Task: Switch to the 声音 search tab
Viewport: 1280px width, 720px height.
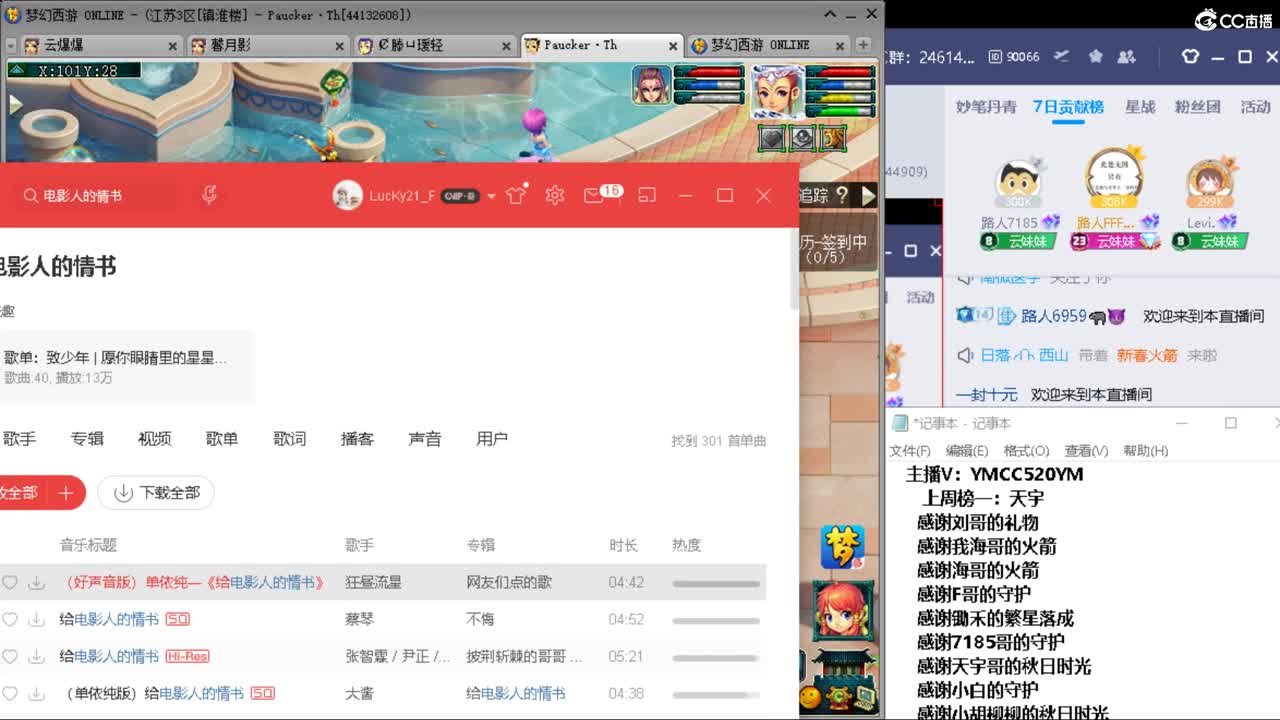Action: pos(425,439)
